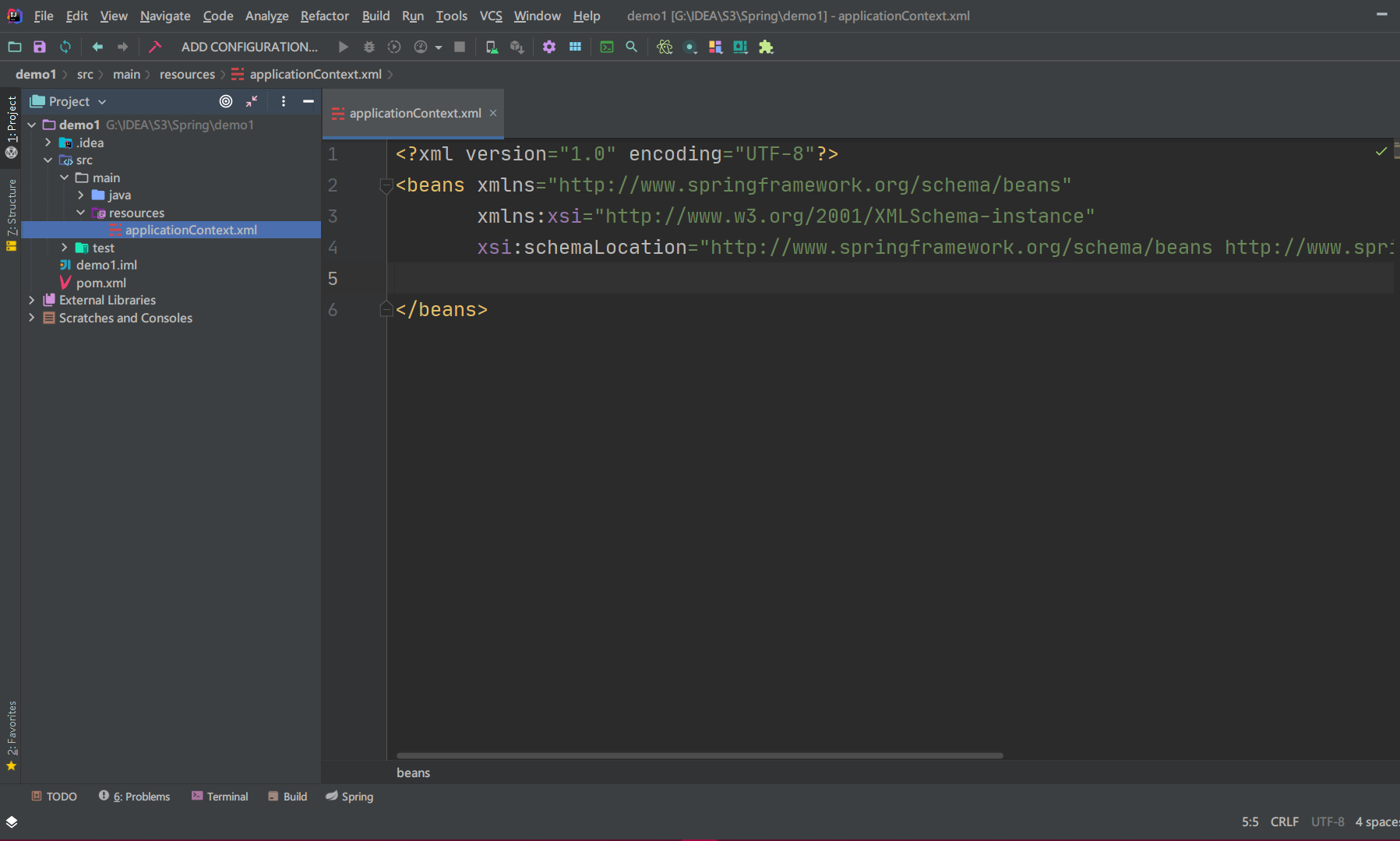
Task: Open the File menu
Action: pyautogui.click(x=44, y=16)
